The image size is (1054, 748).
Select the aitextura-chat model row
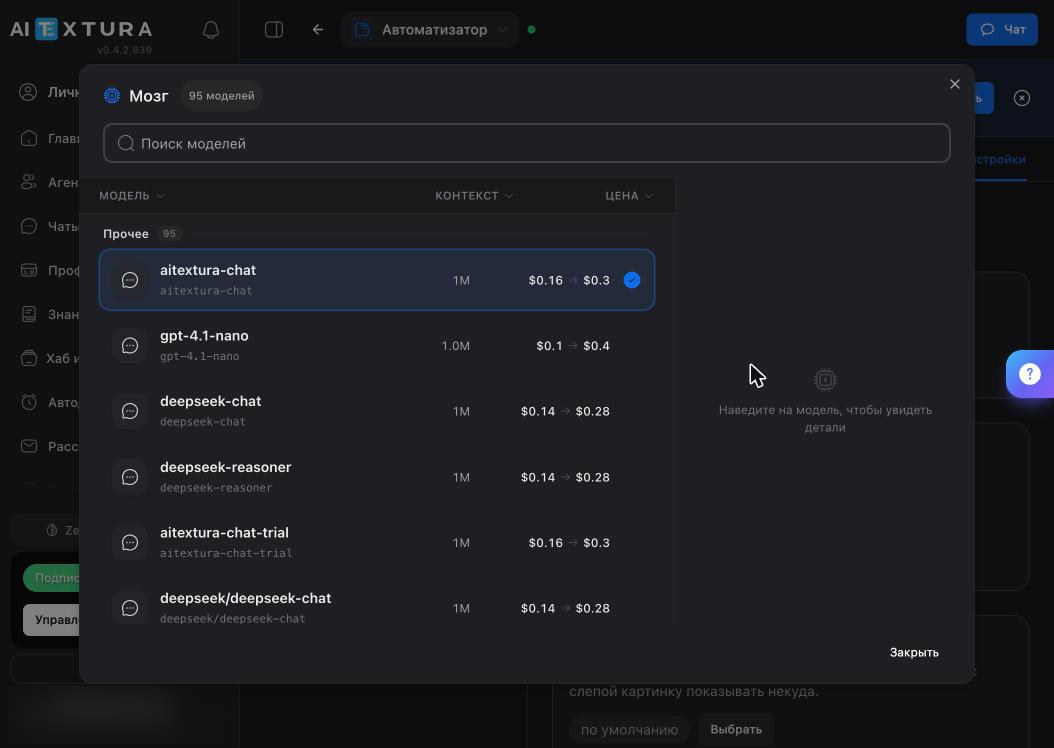377,280
